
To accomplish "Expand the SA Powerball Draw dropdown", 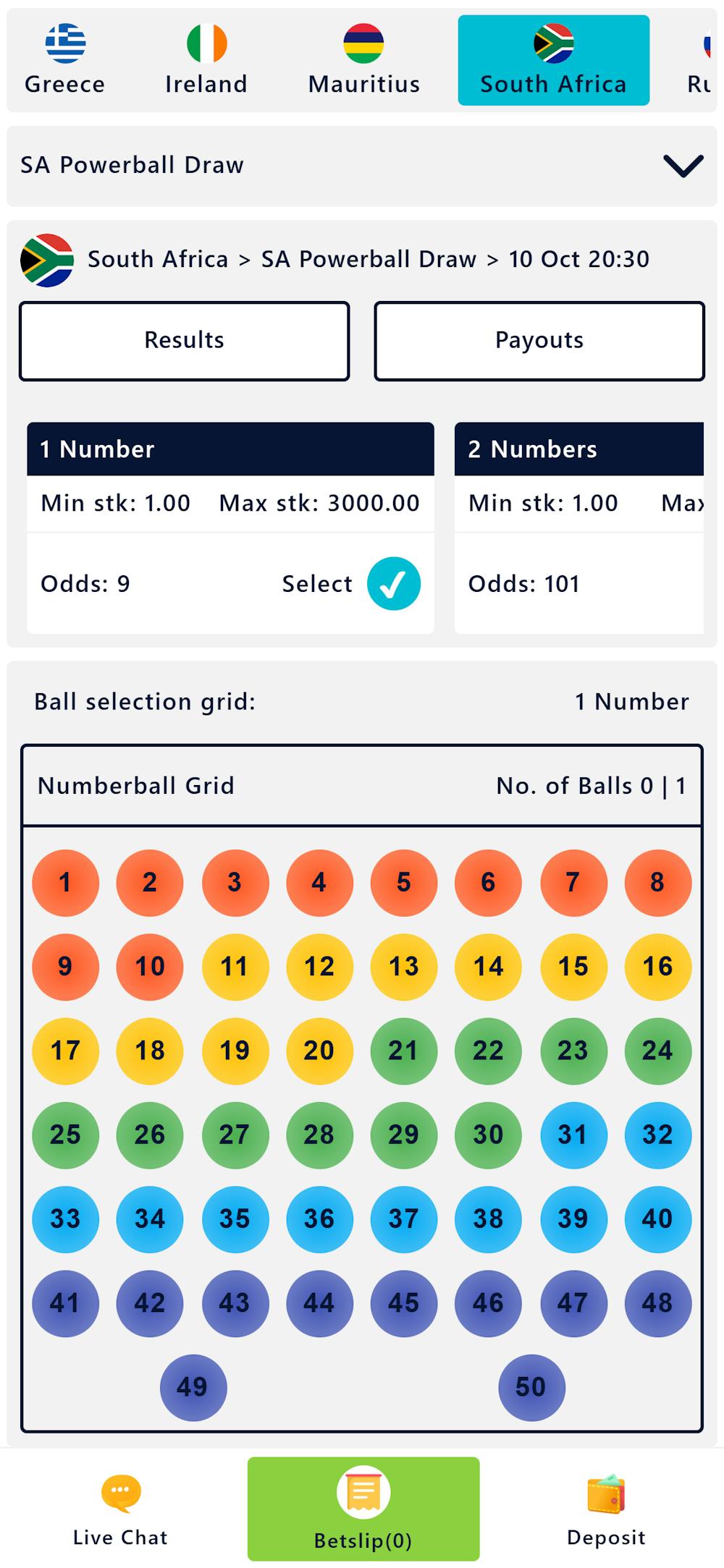I will (681, 165).
